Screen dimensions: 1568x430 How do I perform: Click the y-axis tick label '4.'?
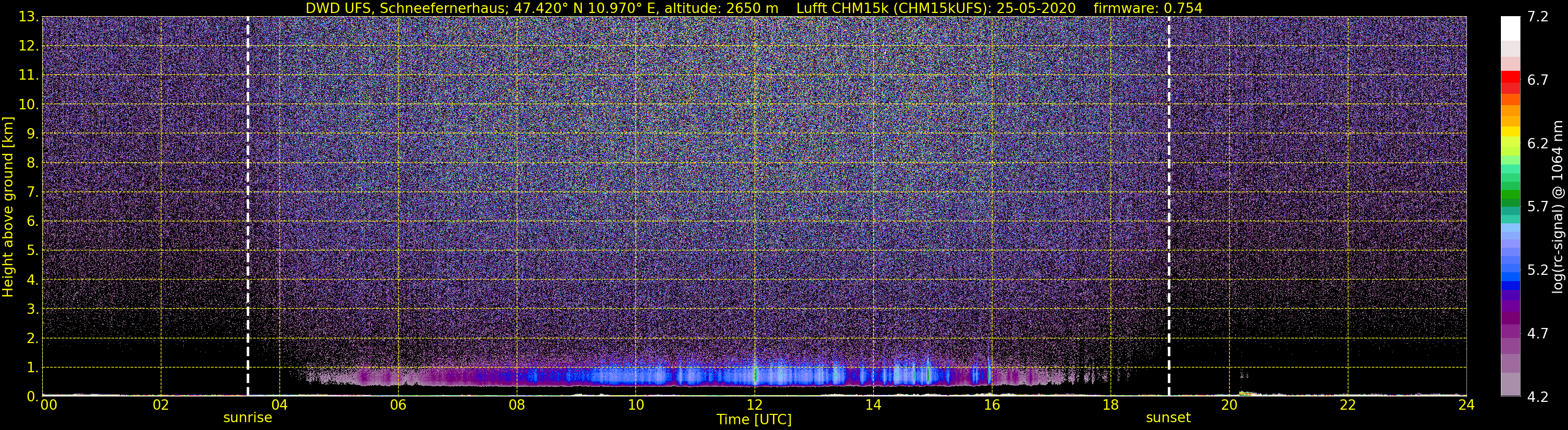click(32, 280)
